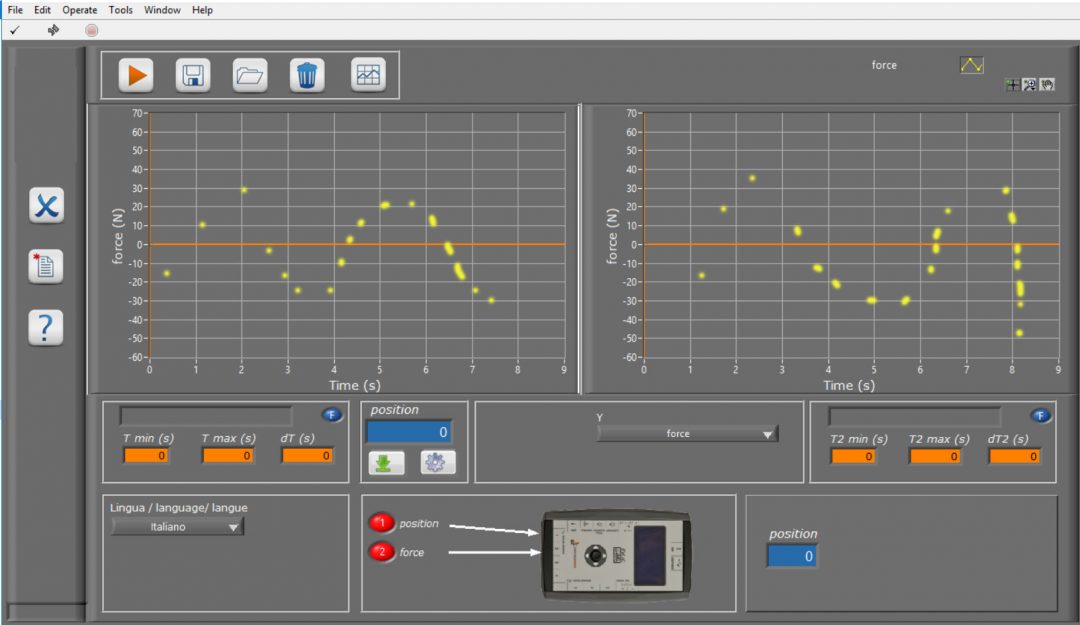Open a saved file via the folder icon
This screenshot has width=1080, height=625.
click(x=250, y=75)
